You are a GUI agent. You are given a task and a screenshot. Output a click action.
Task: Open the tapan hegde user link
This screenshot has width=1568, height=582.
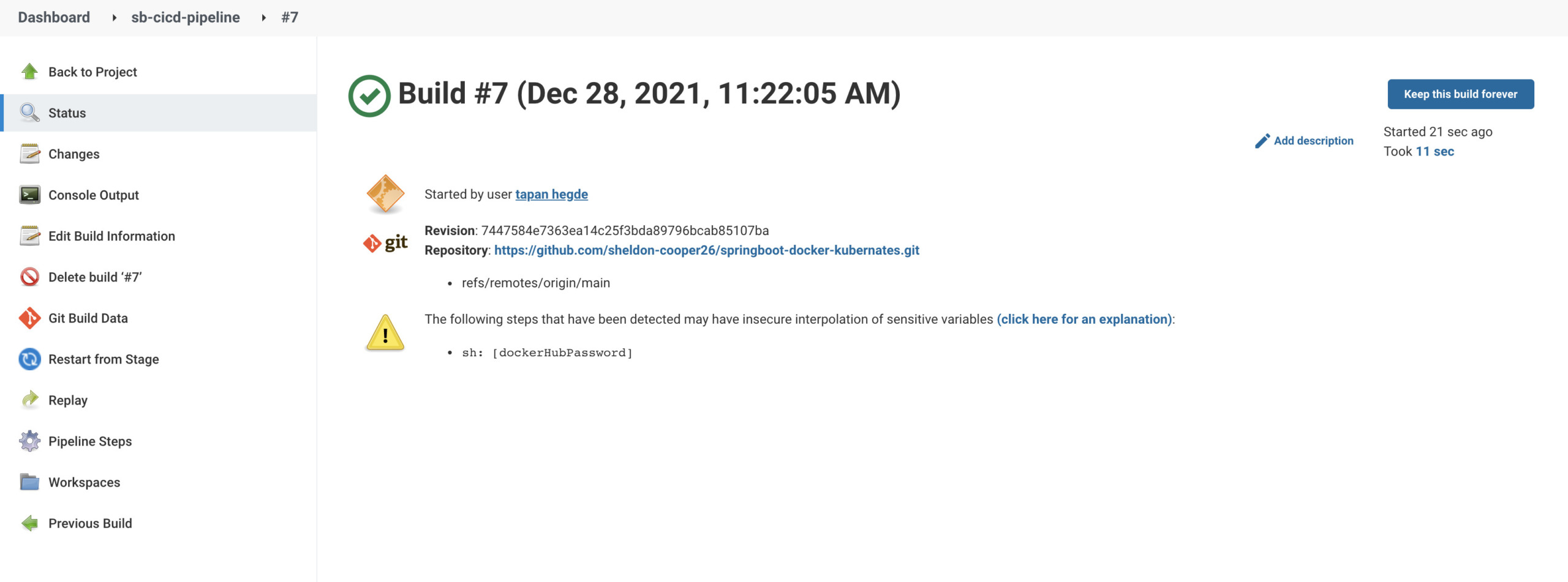click(551, 194)
